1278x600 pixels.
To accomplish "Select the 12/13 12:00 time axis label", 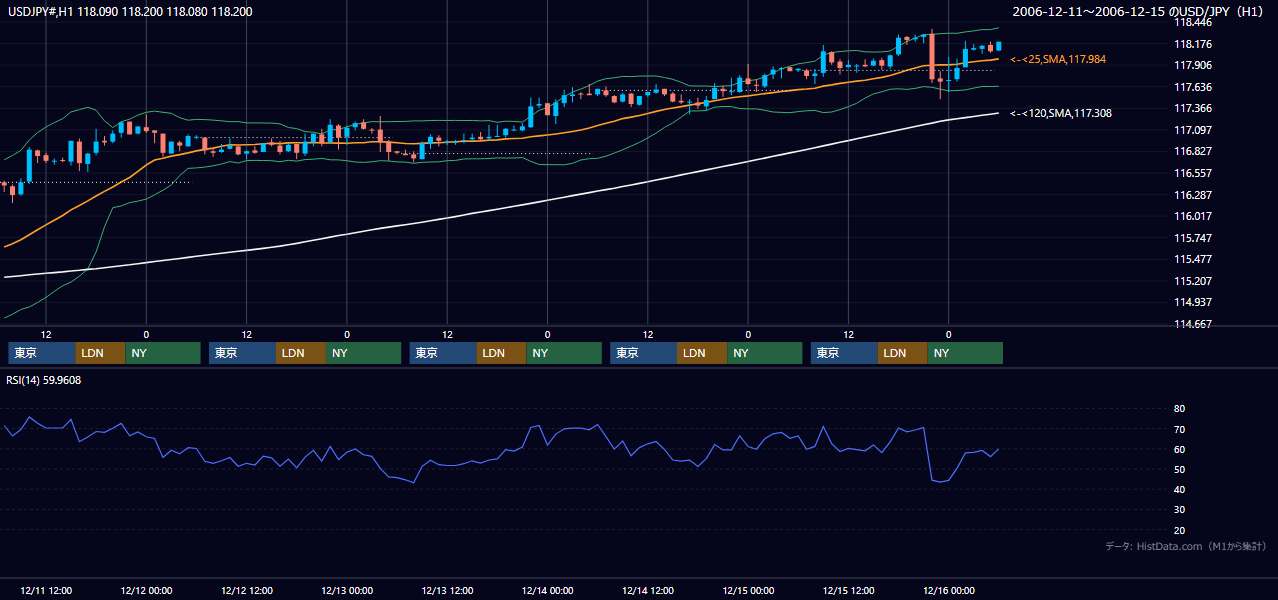I will pos(447,590).
